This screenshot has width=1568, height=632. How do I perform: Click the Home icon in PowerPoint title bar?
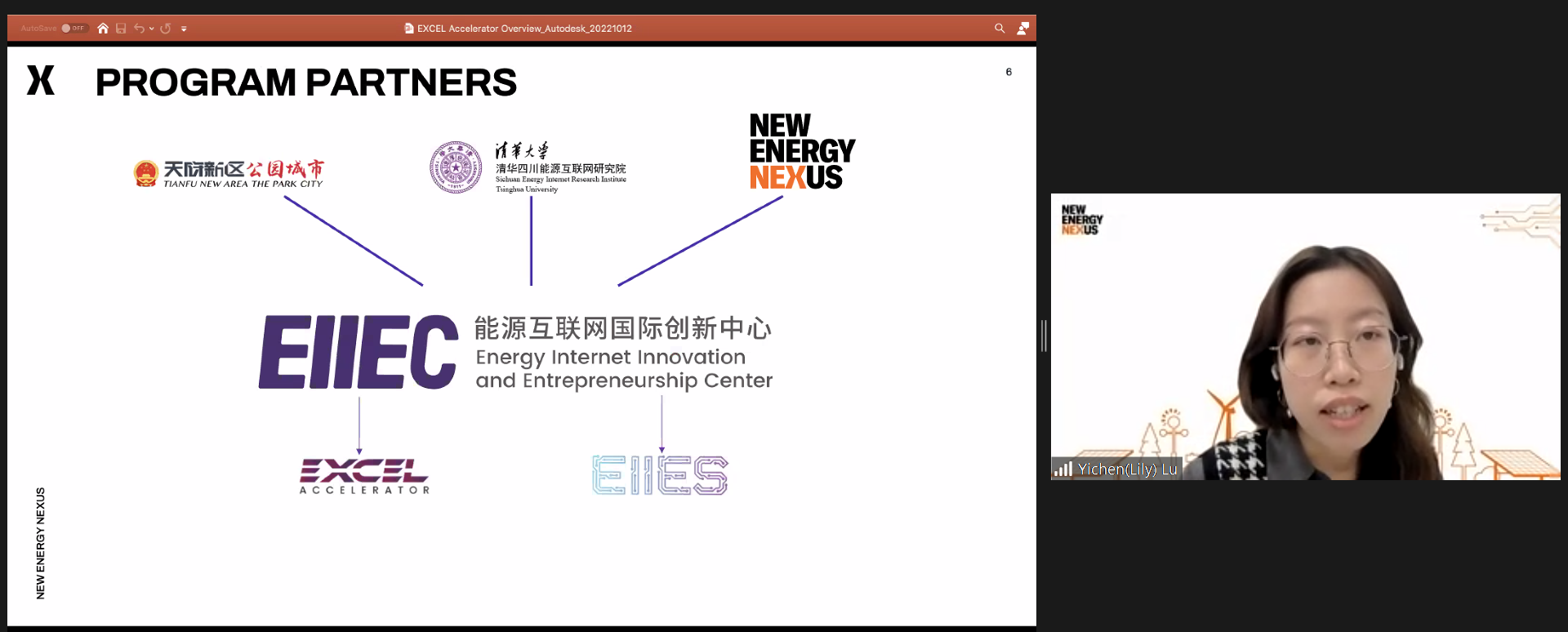(103, 29)
